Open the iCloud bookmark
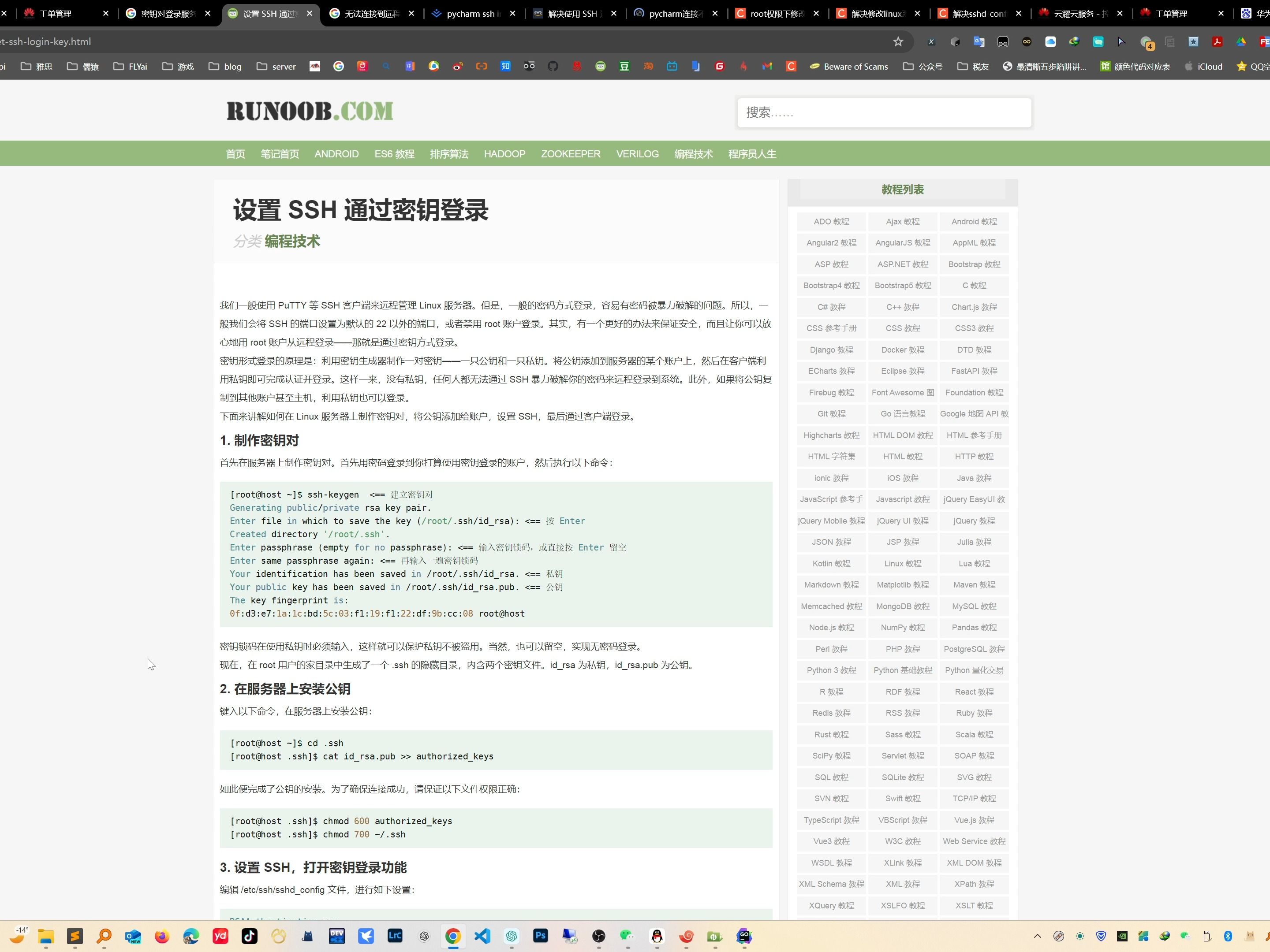This screenshot has height=952, width=1270. coord(1203,67)
